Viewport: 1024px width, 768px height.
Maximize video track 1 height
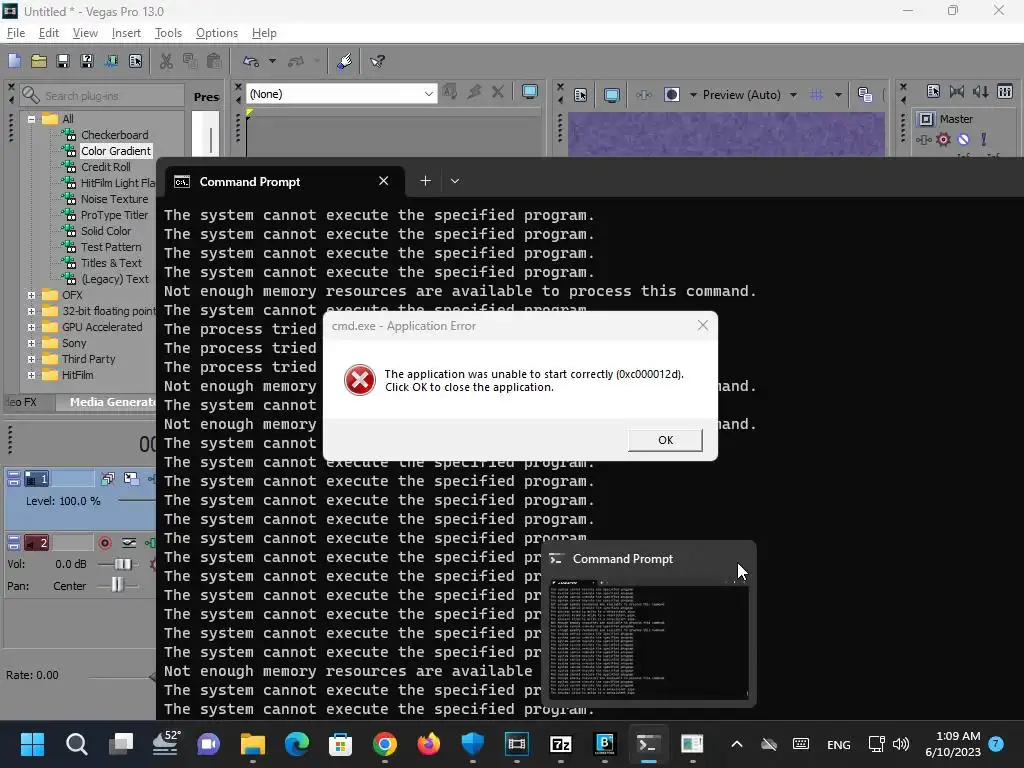coord(13,483)
